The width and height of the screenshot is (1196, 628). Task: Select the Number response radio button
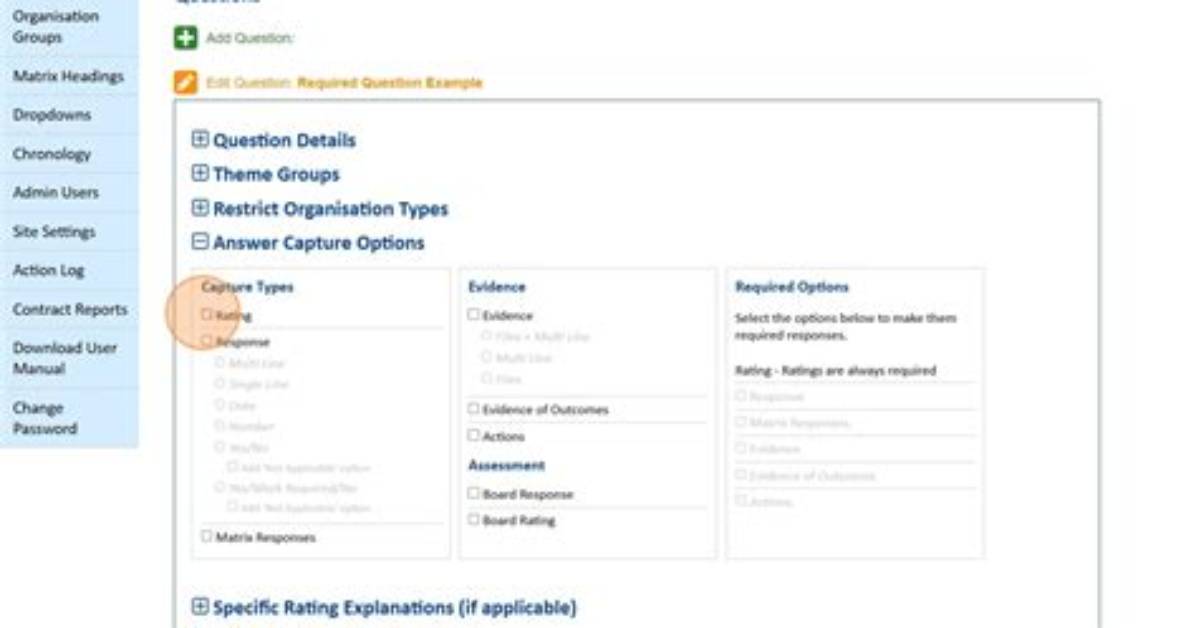pos(220,425)
